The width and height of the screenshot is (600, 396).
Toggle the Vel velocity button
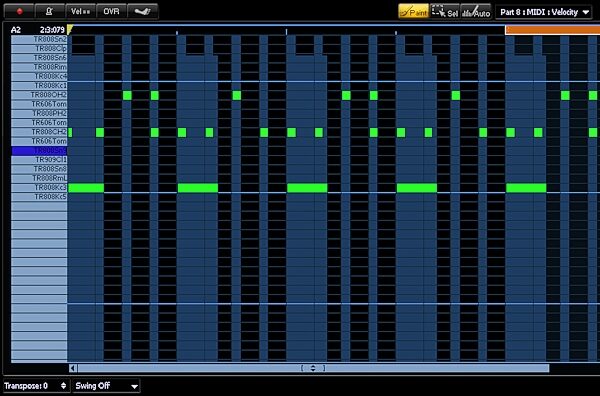click(80, 11)
